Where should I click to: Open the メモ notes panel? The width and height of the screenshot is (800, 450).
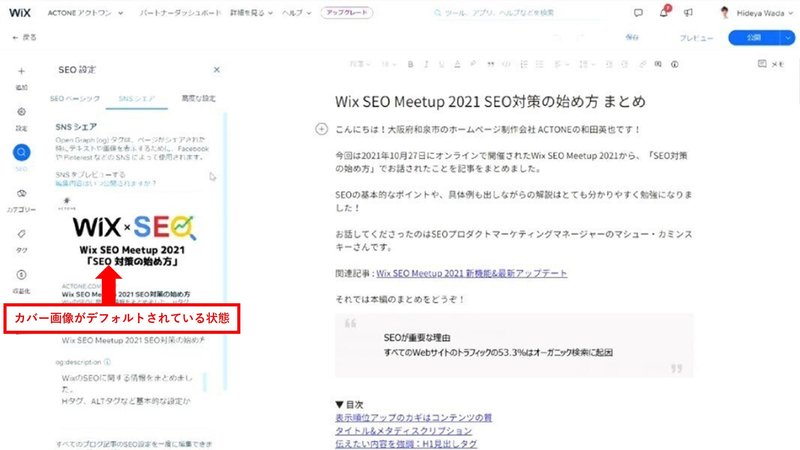click(771, 64)
